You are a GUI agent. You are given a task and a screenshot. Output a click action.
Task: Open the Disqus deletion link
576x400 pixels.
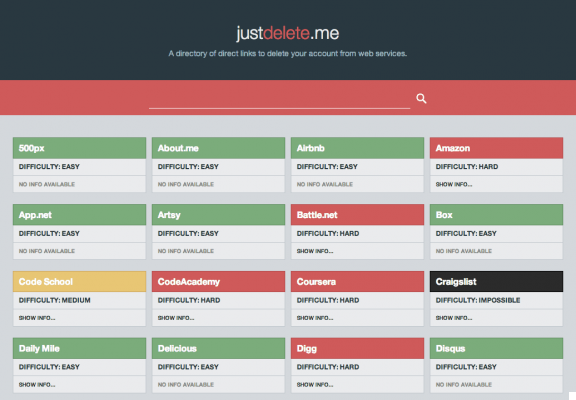[x=496, y=349]
